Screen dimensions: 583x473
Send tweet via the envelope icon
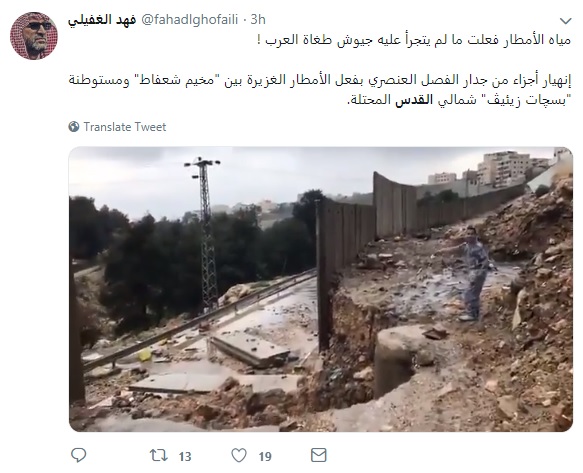coord(319,455)
